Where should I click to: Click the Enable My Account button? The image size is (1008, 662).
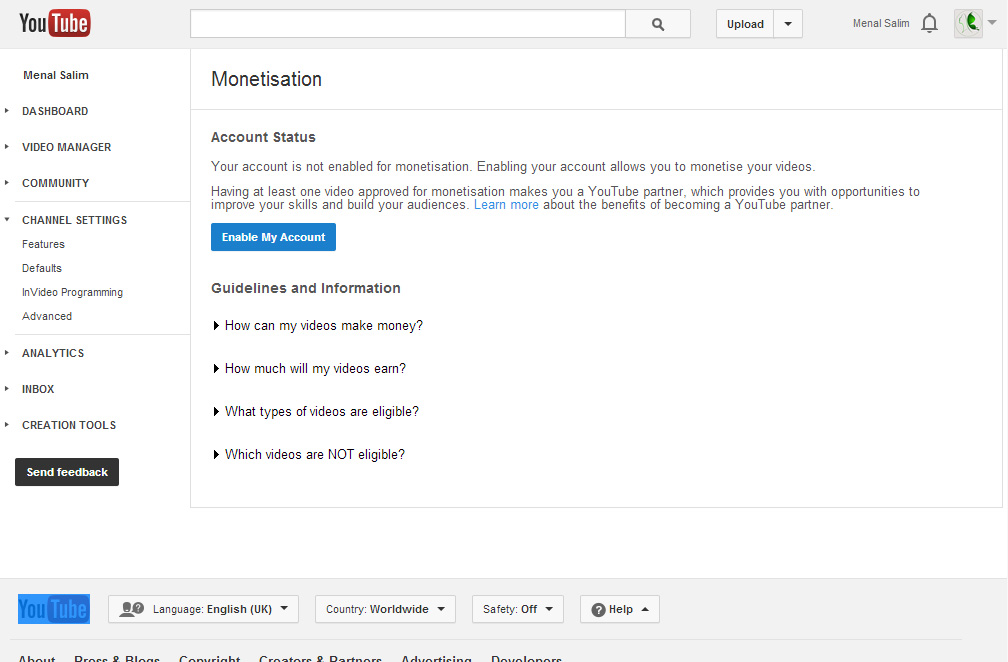[x=273, y=237]
